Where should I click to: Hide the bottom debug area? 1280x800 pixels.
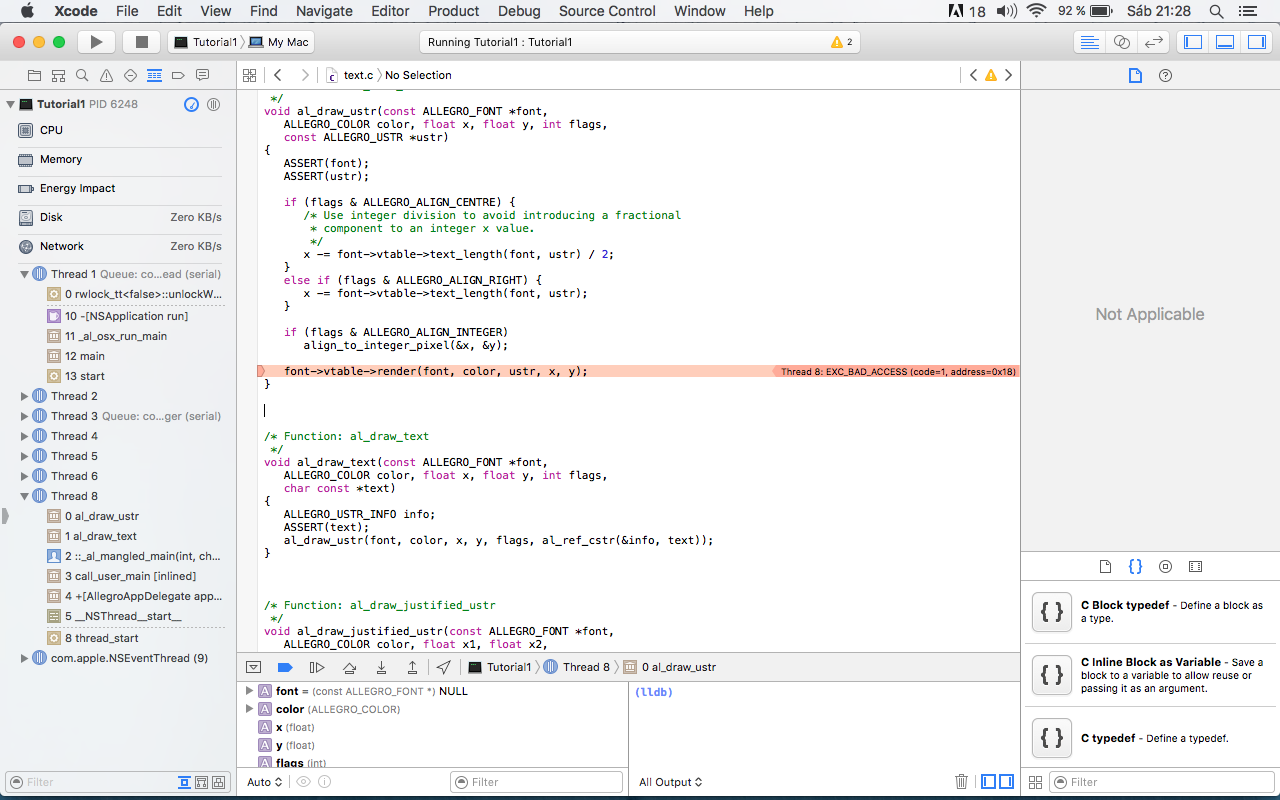click(254, 667)
